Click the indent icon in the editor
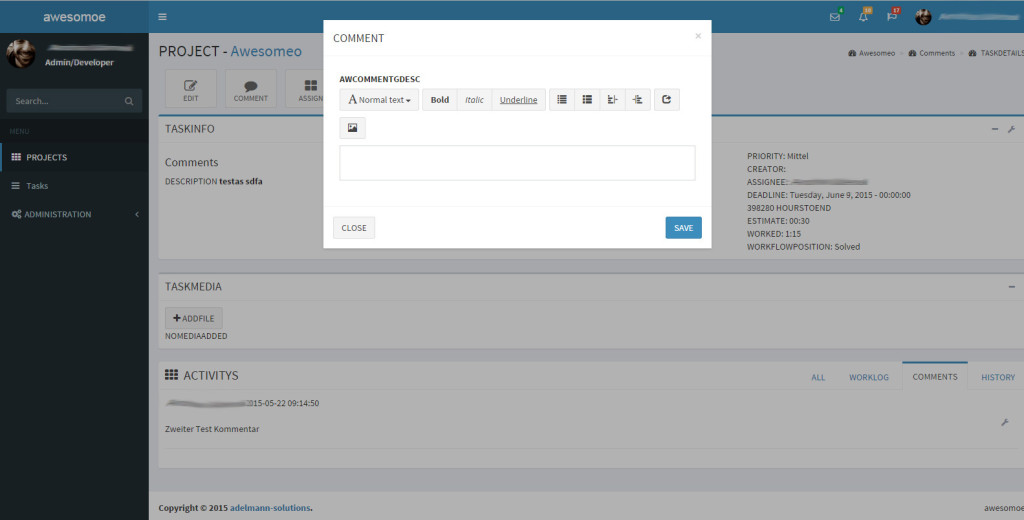This screenshot has width=1024, height=520. 638,100
